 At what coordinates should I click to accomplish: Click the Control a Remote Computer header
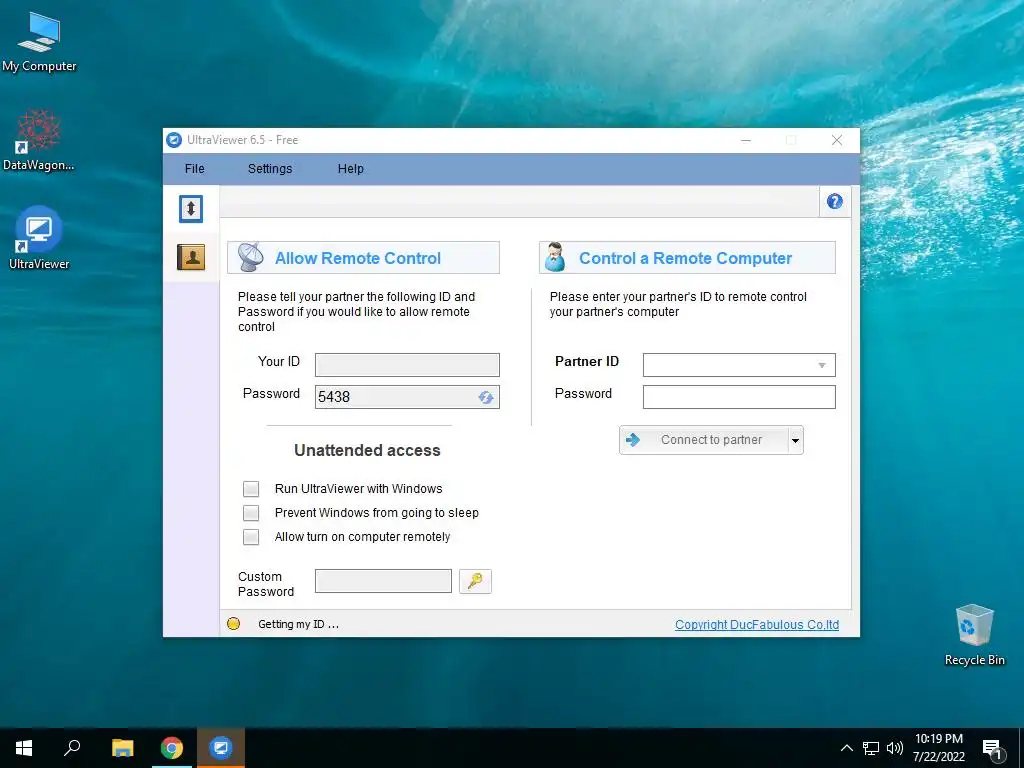(687, 257)
